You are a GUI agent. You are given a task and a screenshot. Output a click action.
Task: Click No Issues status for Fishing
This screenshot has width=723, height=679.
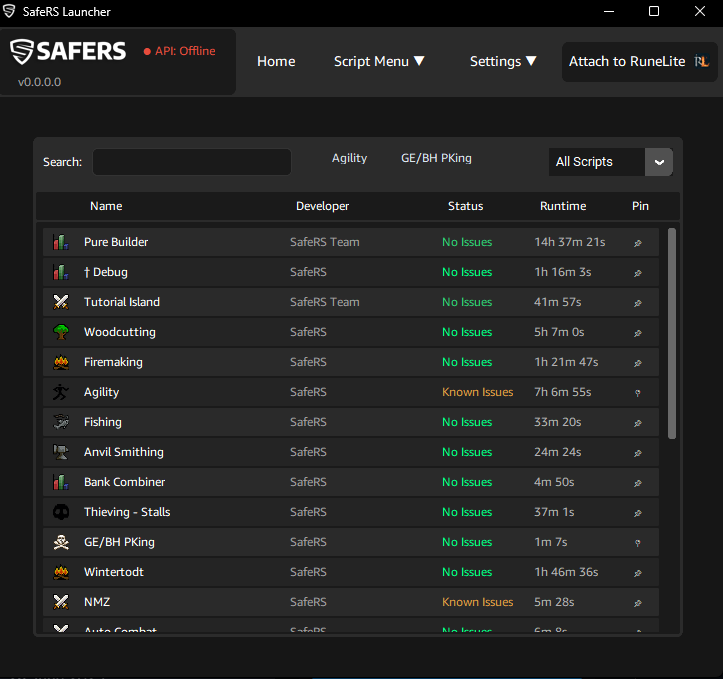467,422
